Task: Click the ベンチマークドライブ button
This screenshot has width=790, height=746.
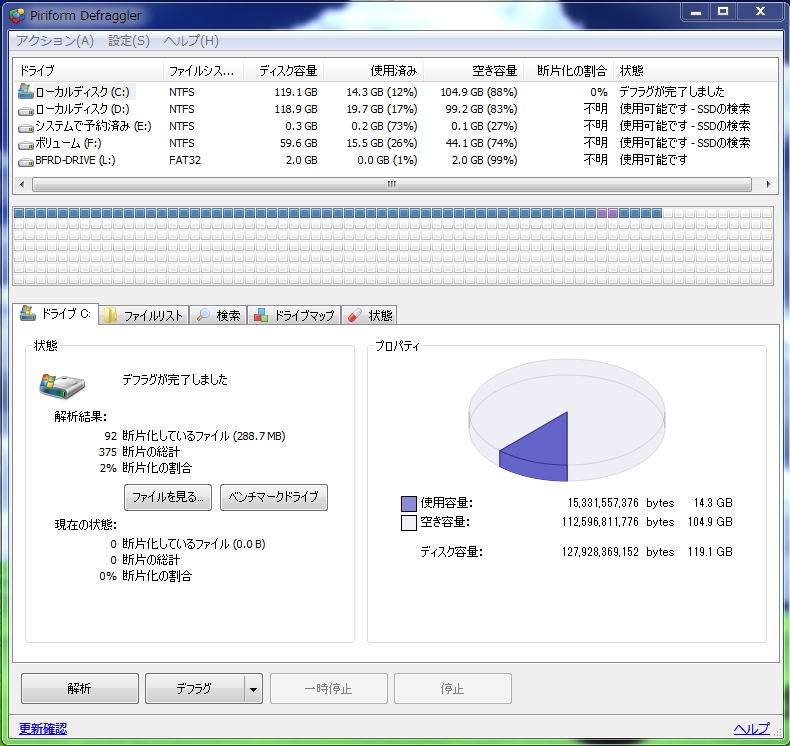Action: [274, 498]
